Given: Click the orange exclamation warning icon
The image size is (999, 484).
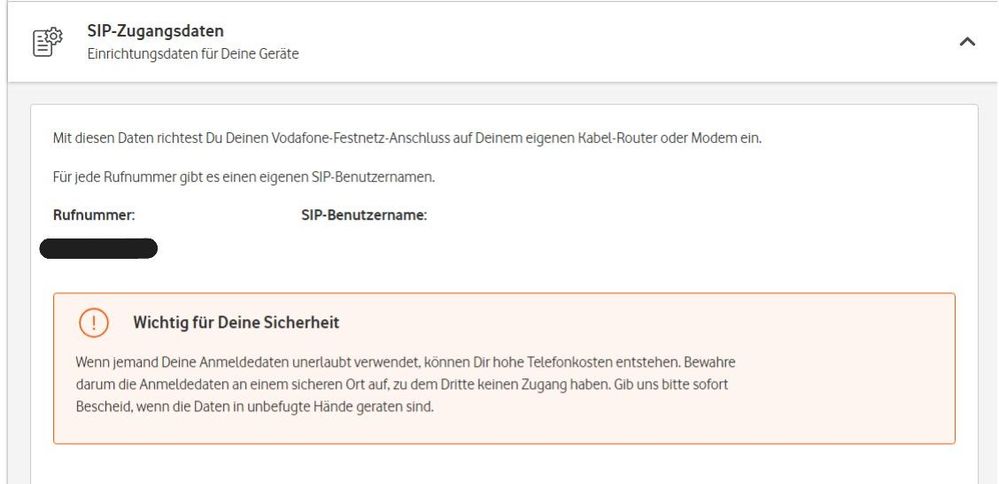Looking at the screenshot, I should (92, 323).
